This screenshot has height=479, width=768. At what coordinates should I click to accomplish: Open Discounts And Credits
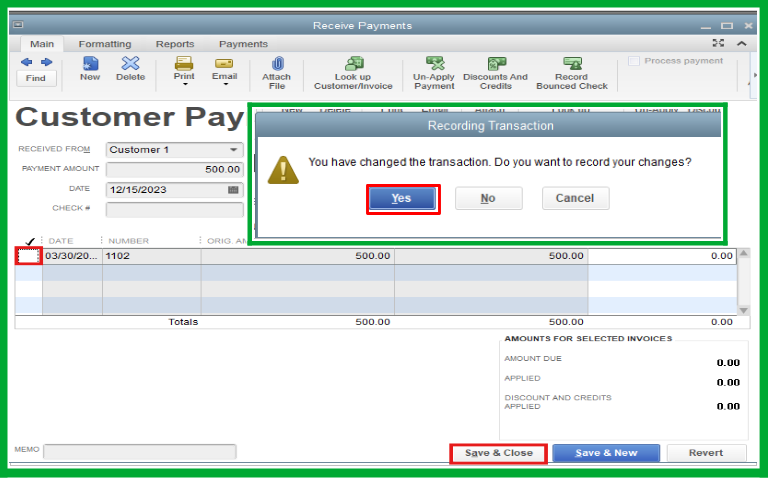tap(495, 73)
